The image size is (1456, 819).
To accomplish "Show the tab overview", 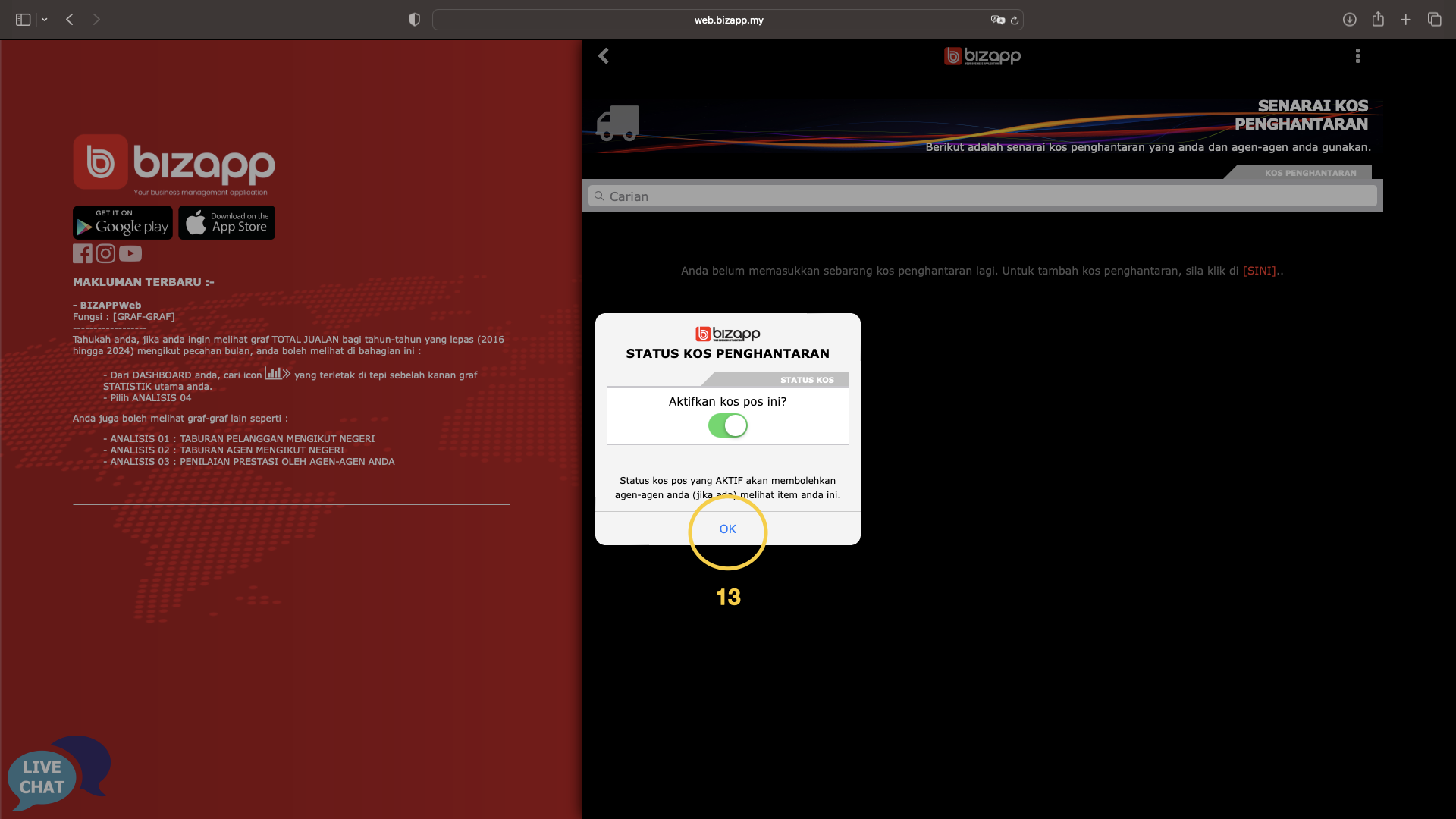I will 1434,20.
